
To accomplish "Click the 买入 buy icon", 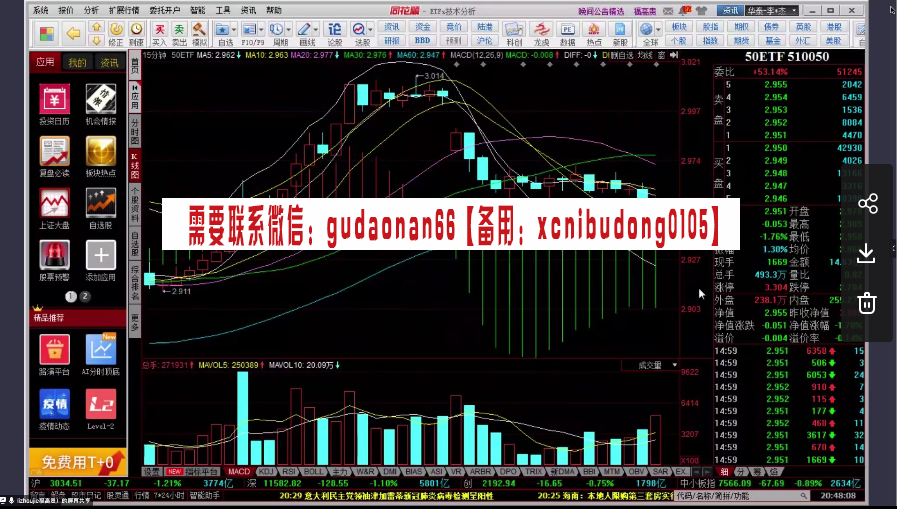I will tap(160, 34).
